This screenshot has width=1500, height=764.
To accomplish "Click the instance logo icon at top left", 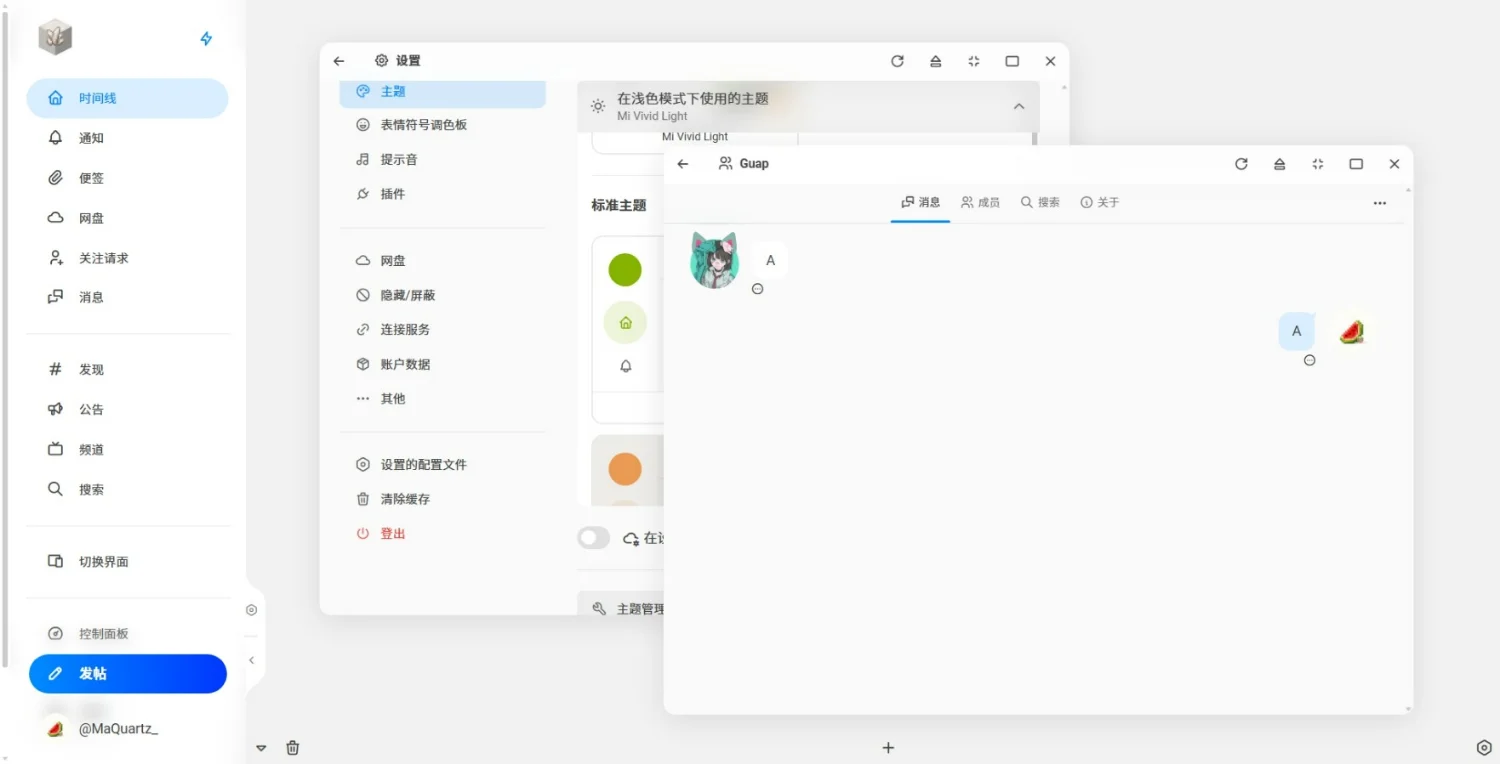I will pos(55,37).
